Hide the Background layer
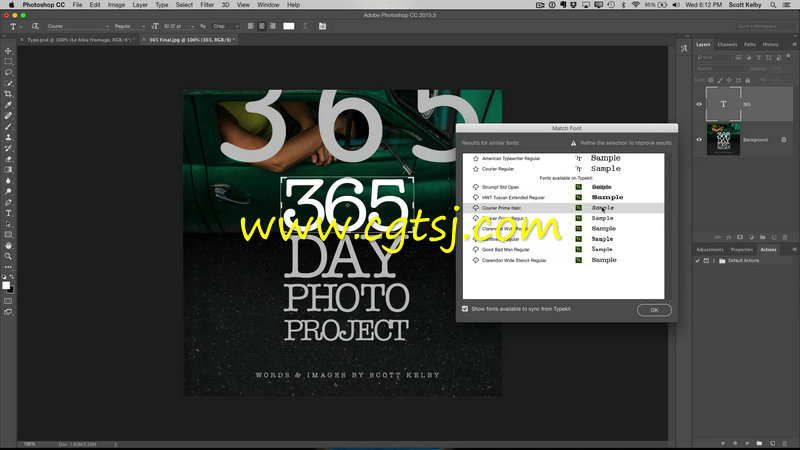Viewport: 800px width, 450px height. point(699,139)
